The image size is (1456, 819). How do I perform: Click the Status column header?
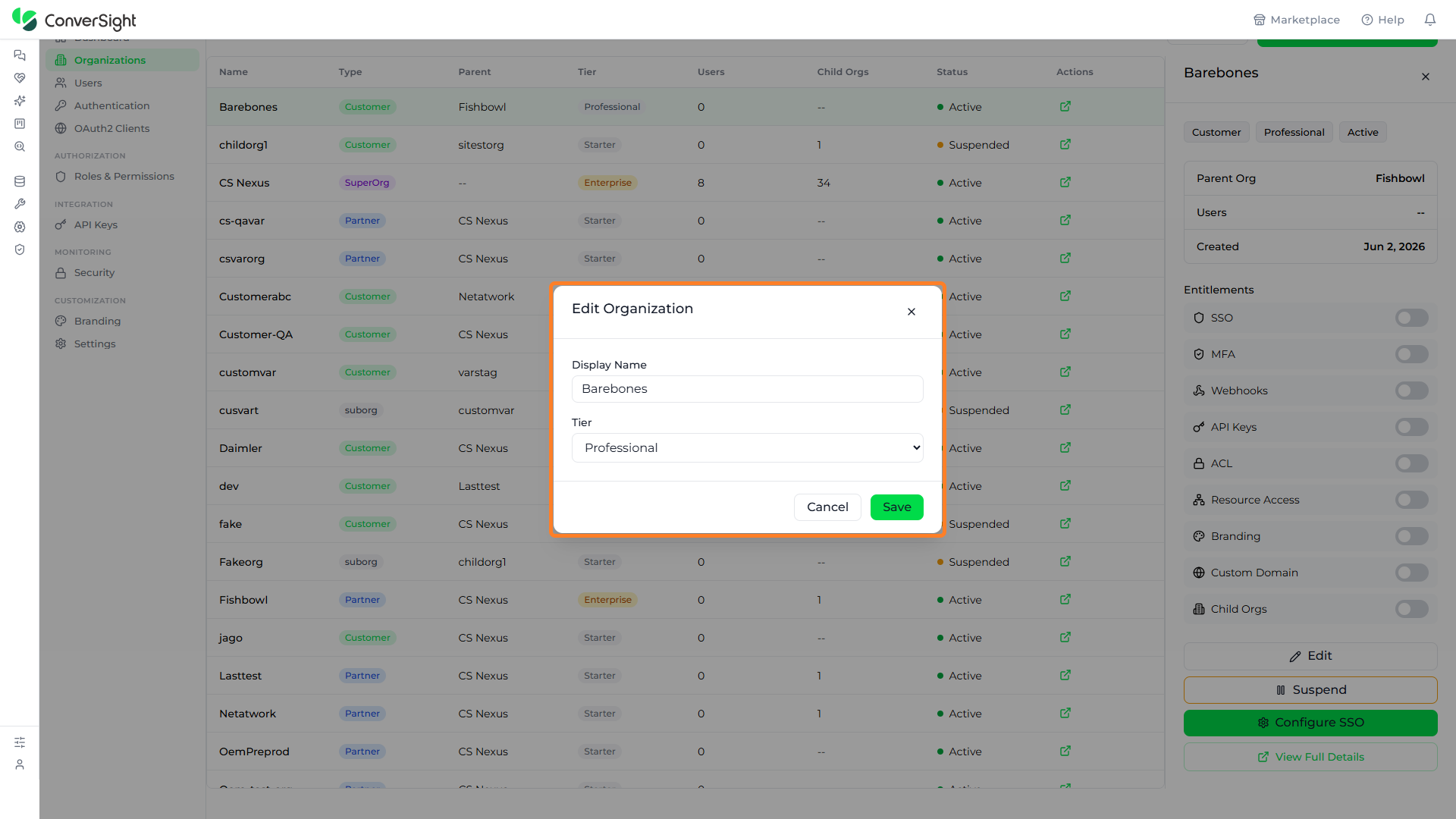click(x=952, y=72)
